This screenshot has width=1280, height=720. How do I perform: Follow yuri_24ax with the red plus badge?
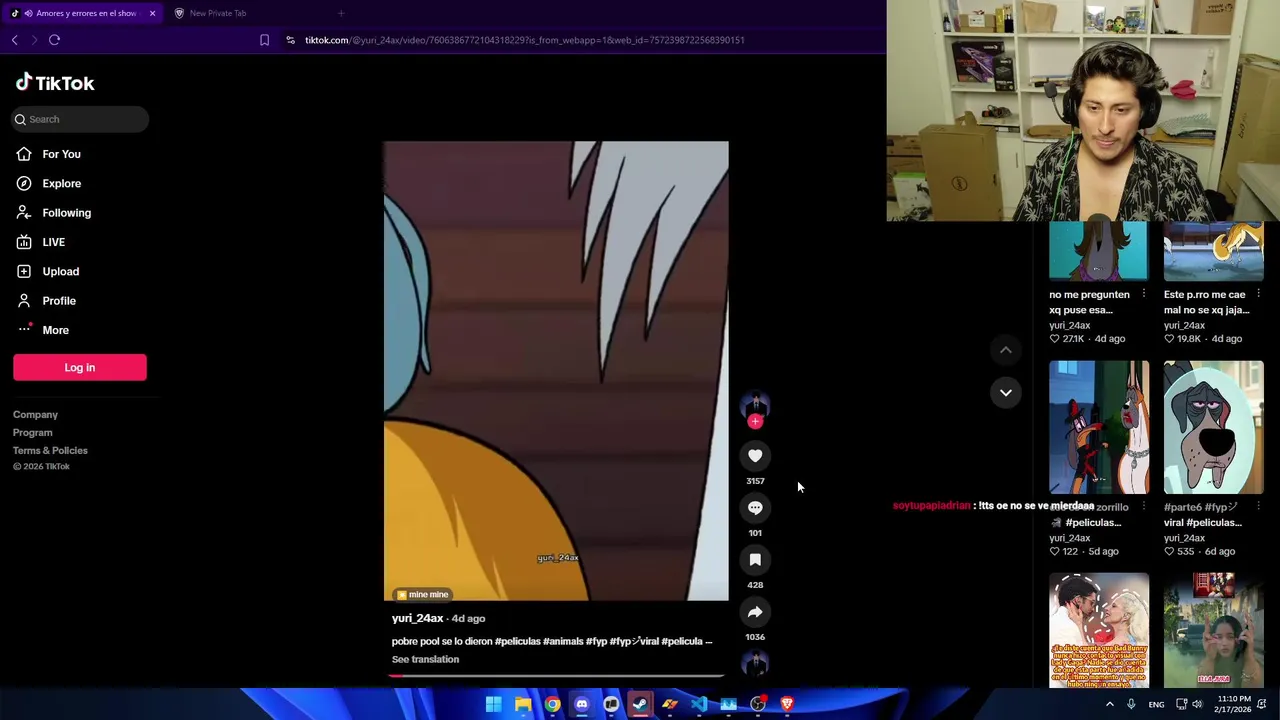755,422
